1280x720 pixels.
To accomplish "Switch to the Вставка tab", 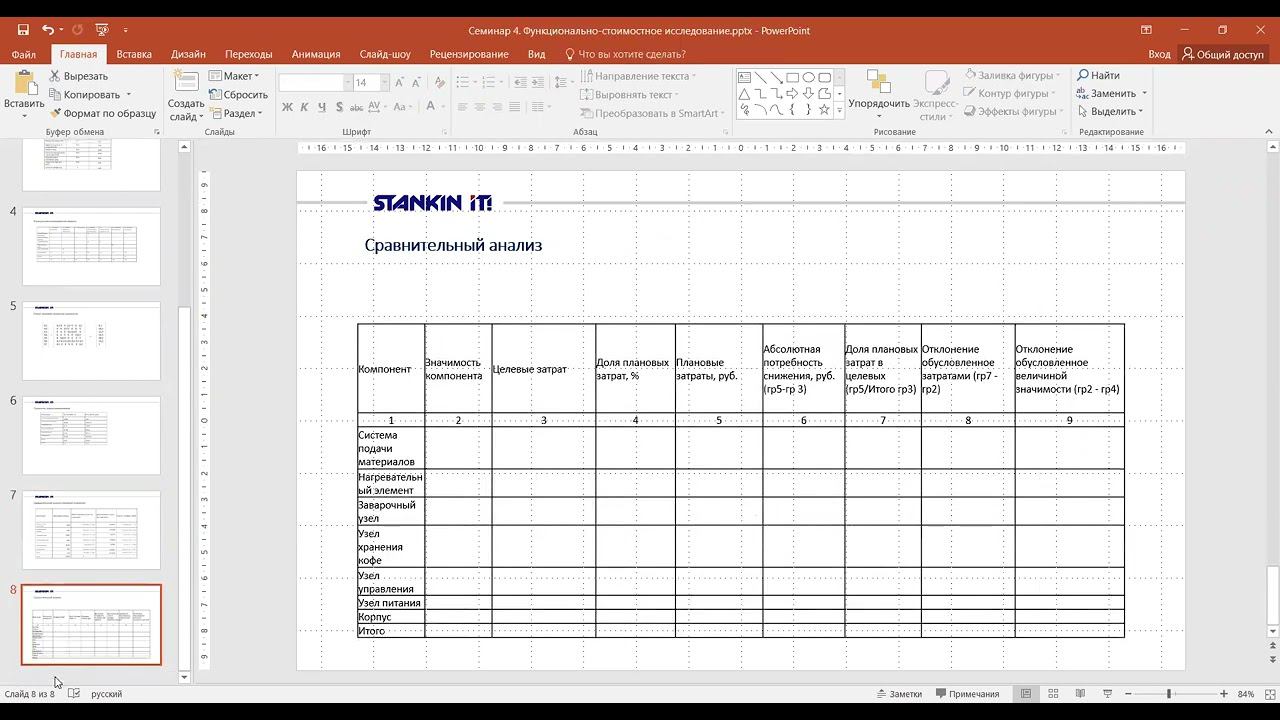I will [x=134, y=54].
